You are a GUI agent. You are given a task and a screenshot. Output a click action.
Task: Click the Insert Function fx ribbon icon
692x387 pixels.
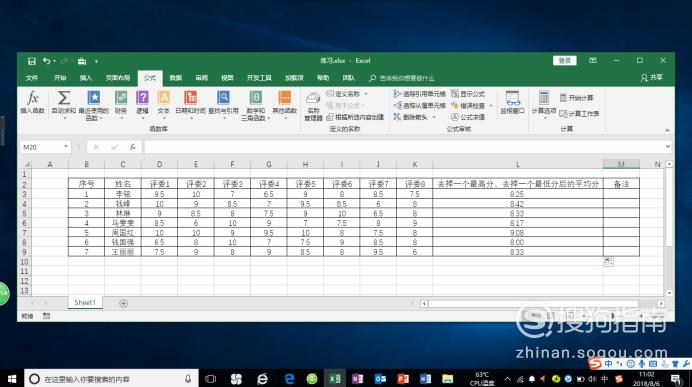click(x=32, y=102)
